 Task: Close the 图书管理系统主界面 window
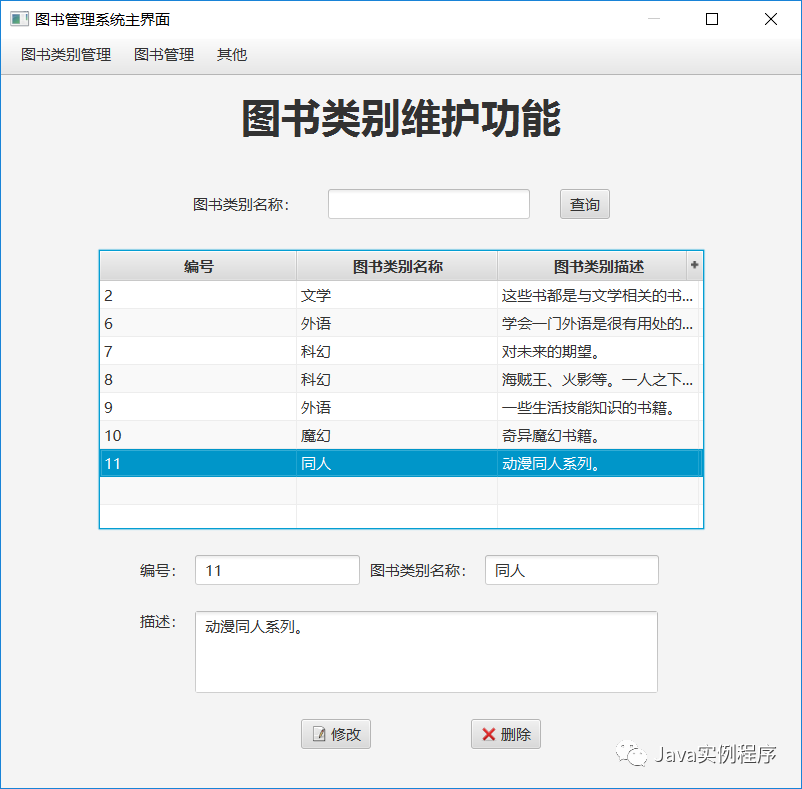[x=771, y=19]
